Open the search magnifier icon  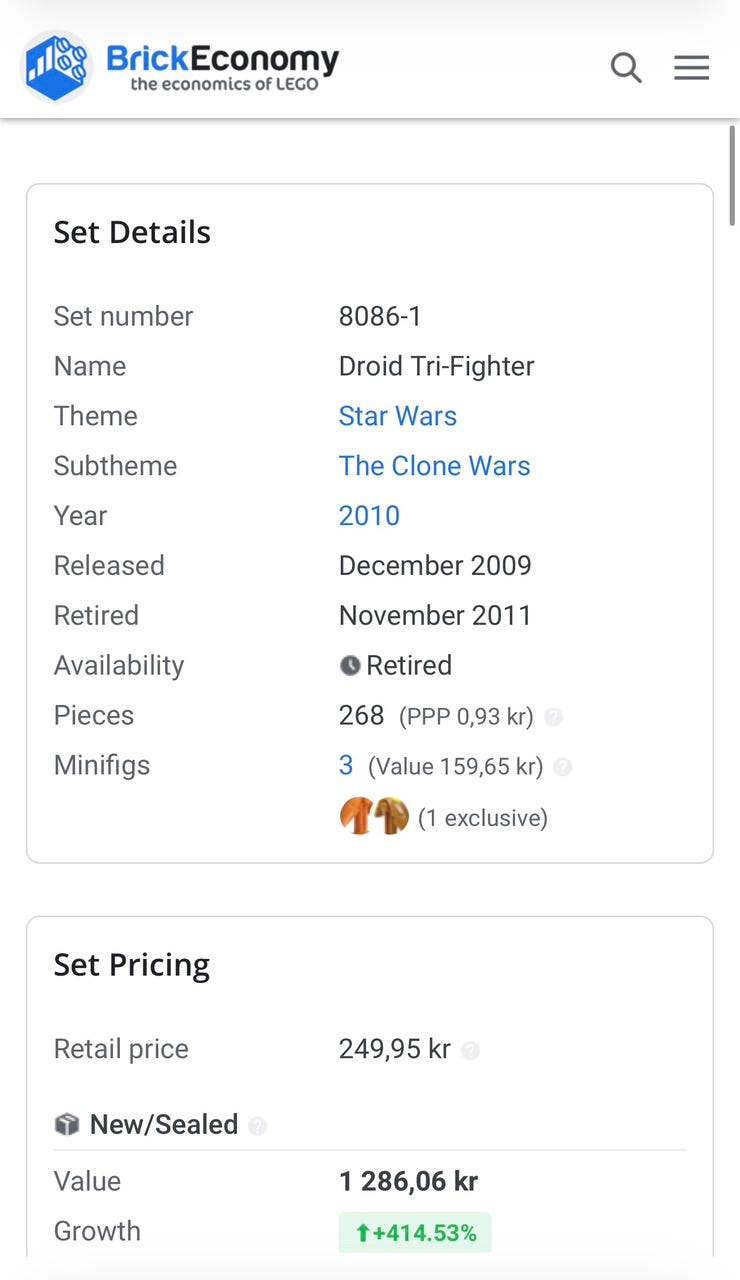click(x=626, y=68)
